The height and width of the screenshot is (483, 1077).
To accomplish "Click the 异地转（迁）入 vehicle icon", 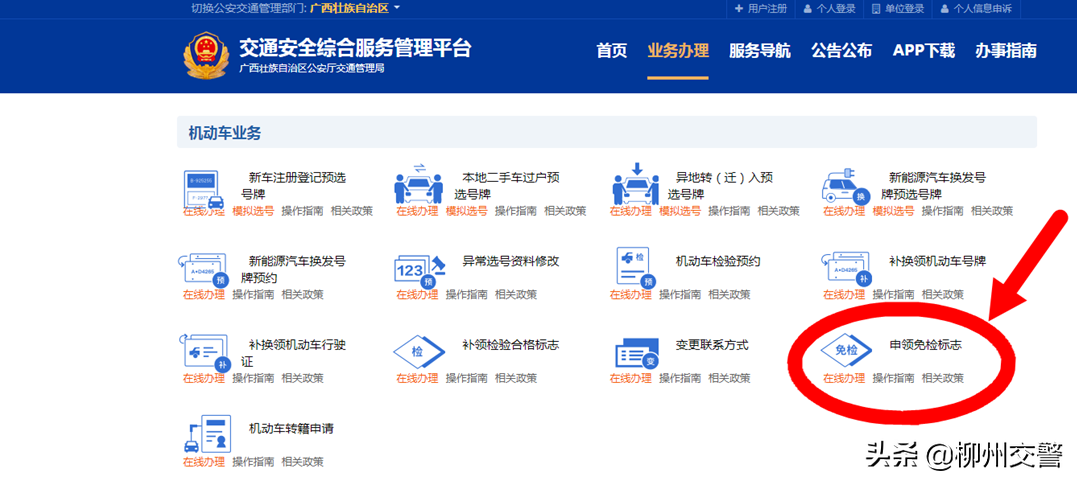I will click(635, 183).
